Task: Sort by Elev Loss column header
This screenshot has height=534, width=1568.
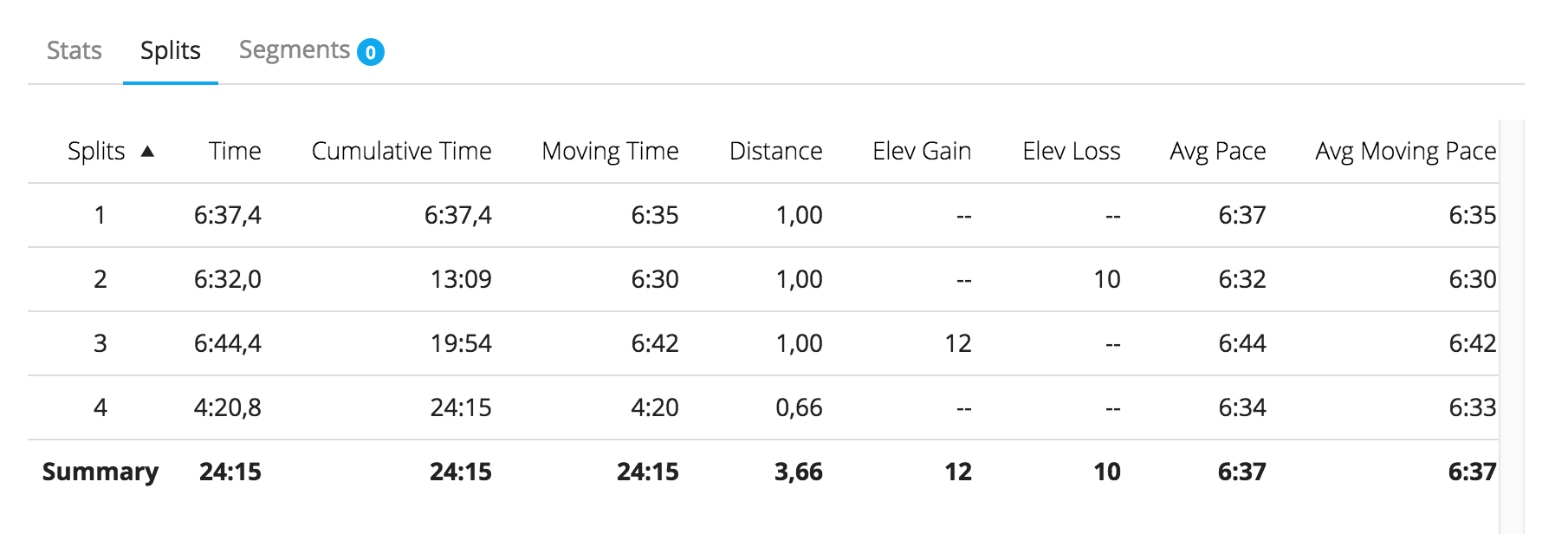Action: pos(1072,151)
